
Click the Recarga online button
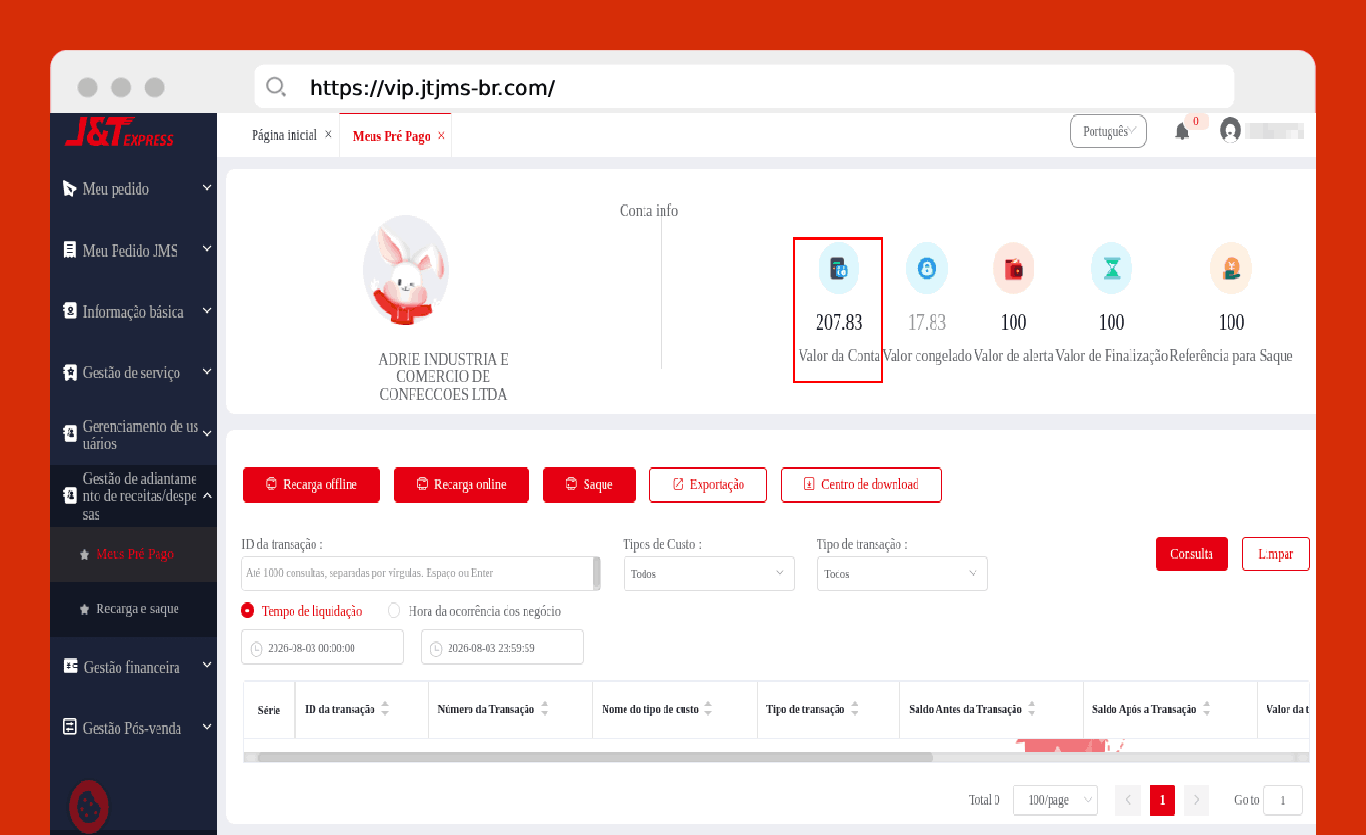pyautogui.click(x=461, y=484)
